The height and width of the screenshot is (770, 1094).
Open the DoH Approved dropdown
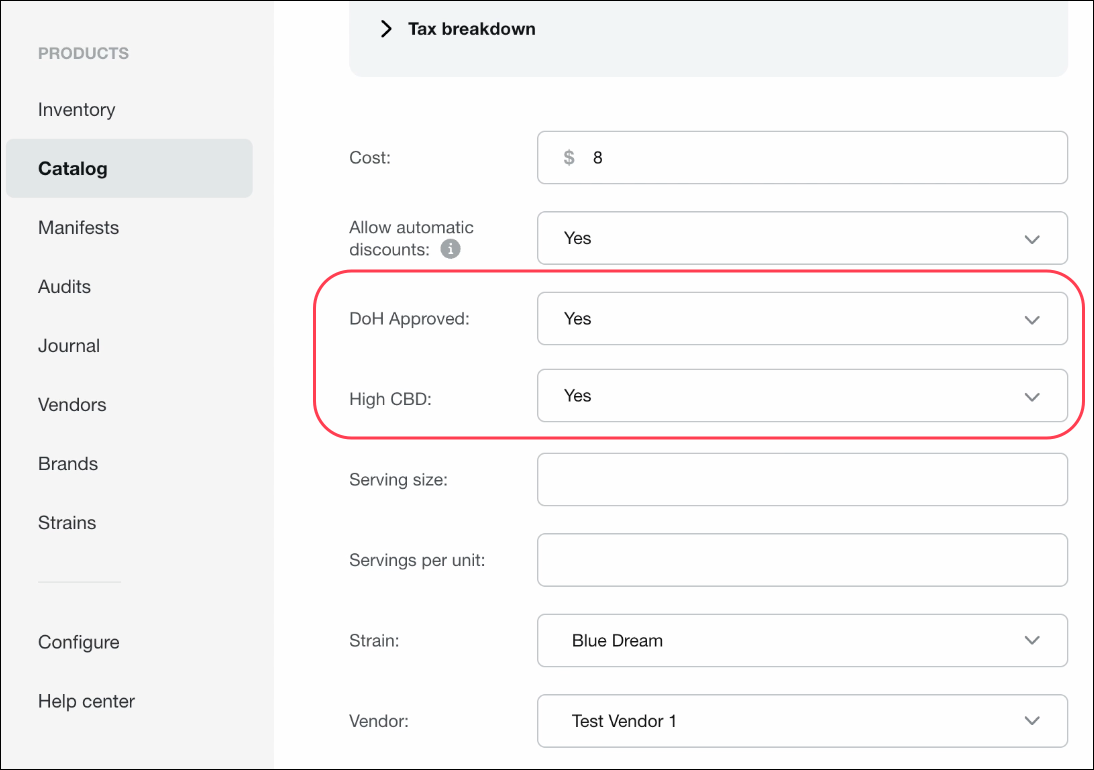(802, 319)
